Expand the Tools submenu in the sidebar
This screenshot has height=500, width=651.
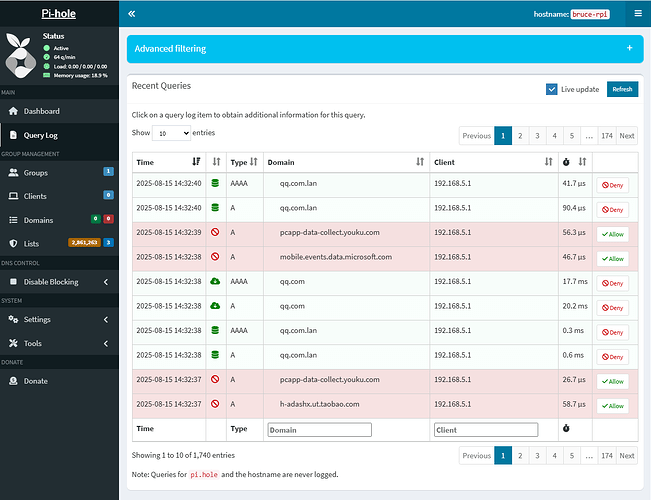pyautogui.click(x=59, y=343)
